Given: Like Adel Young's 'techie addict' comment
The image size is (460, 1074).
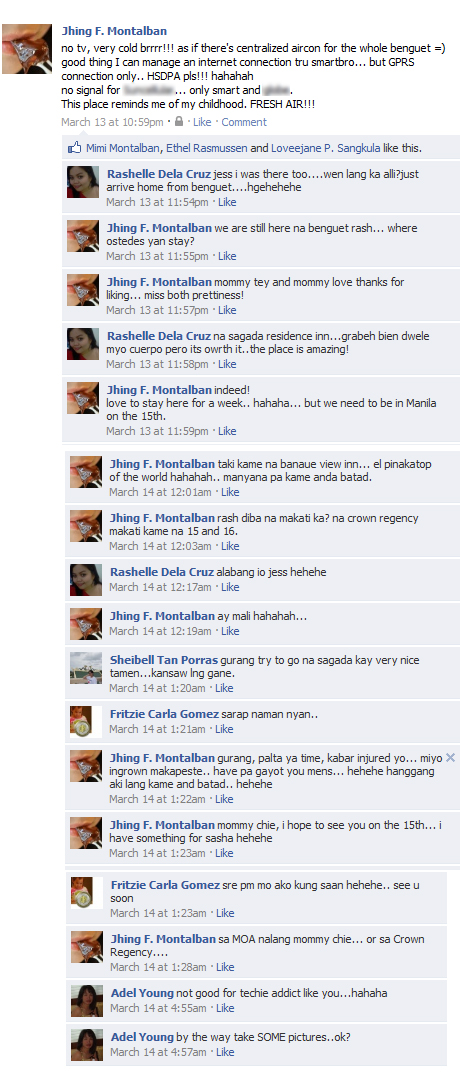Looking at the screenshot, I should pos(225,1008).
